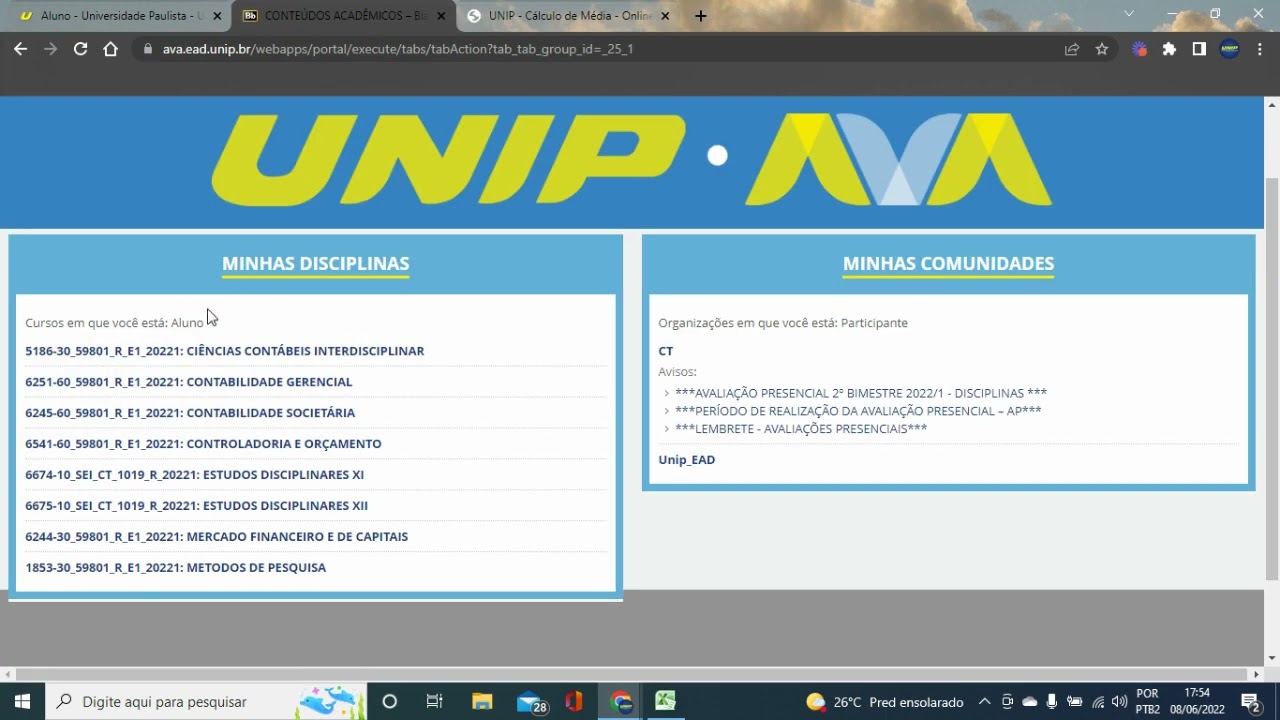Bookmark this page with the star icon
Screen dimensions: 1280x720
(x=1102, y=49)
